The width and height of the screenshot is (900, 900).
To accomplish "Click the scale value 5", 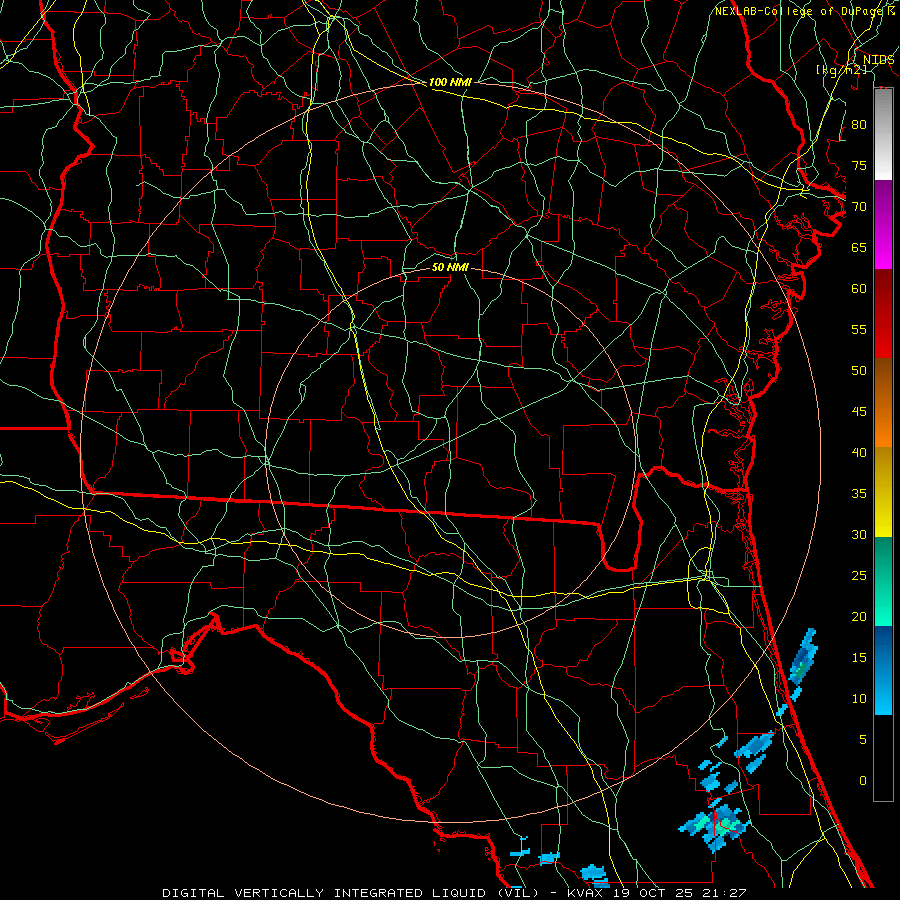I will pos(863,740).
